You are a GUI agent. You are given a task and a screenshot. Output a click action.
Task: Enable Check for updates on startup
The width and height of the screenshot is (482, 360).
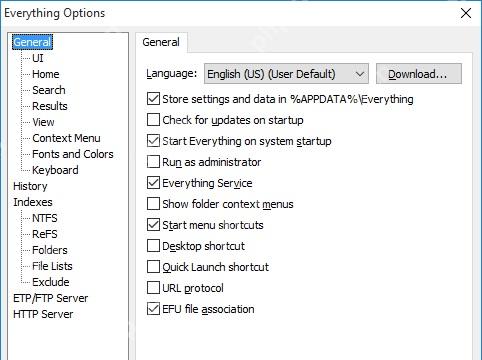pyautogui.click(x=153, y=120)
